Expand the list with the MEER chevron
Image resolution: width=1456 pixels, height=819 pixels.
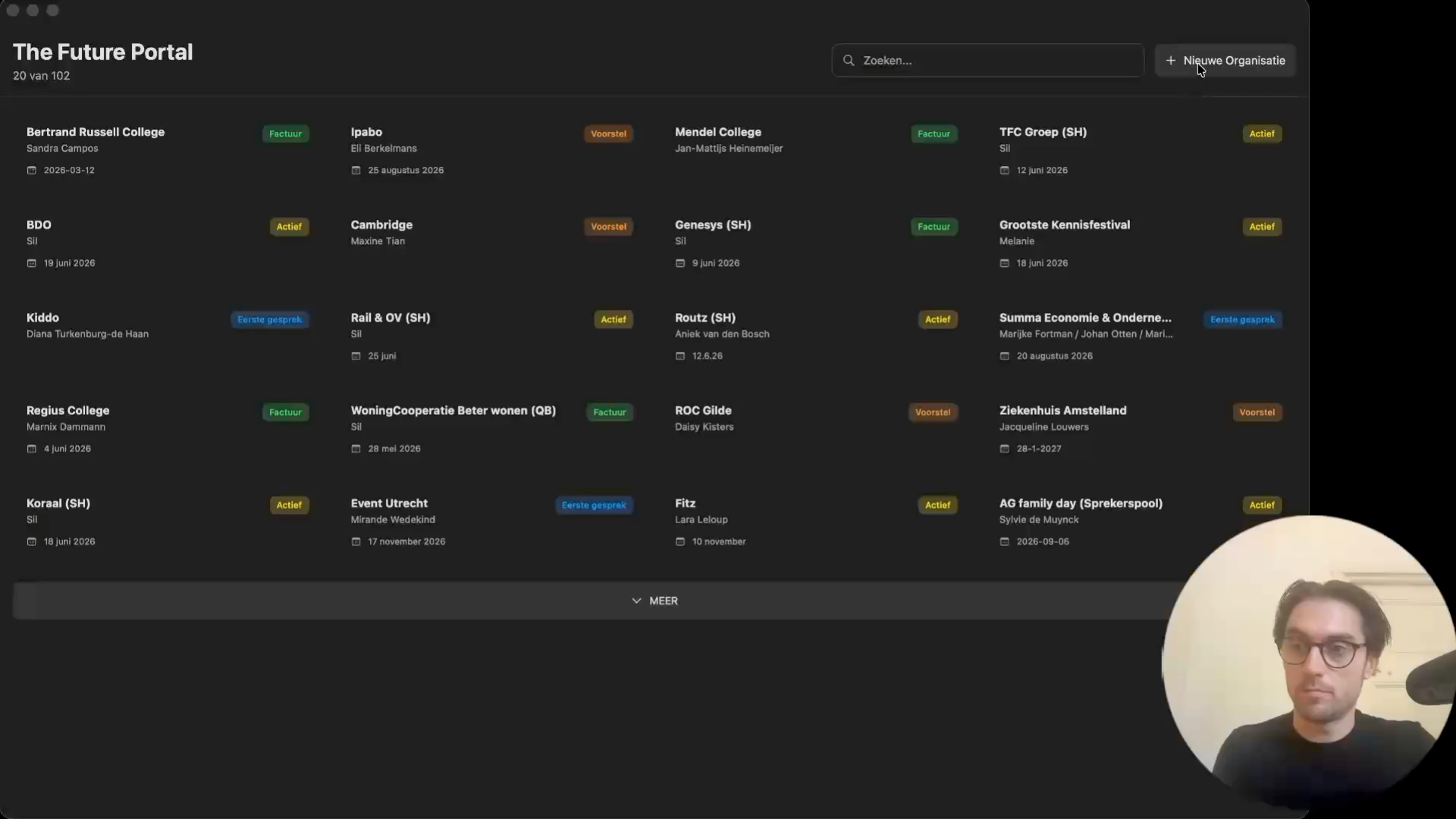point(636,601)
